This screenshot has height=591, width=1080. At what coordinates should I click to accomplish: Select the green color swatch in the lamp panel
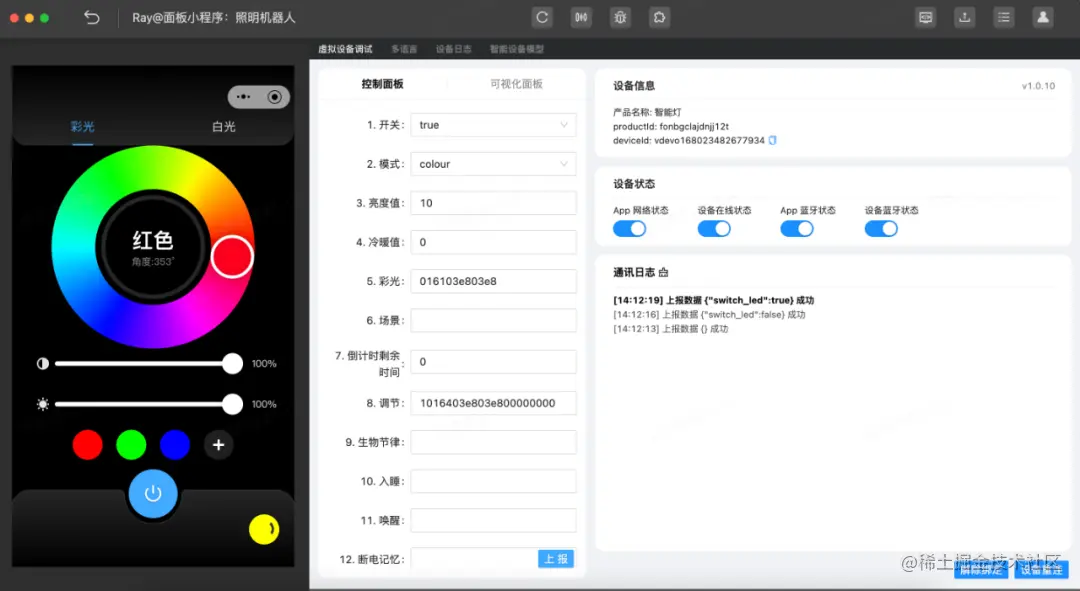(x=131, y=445)
